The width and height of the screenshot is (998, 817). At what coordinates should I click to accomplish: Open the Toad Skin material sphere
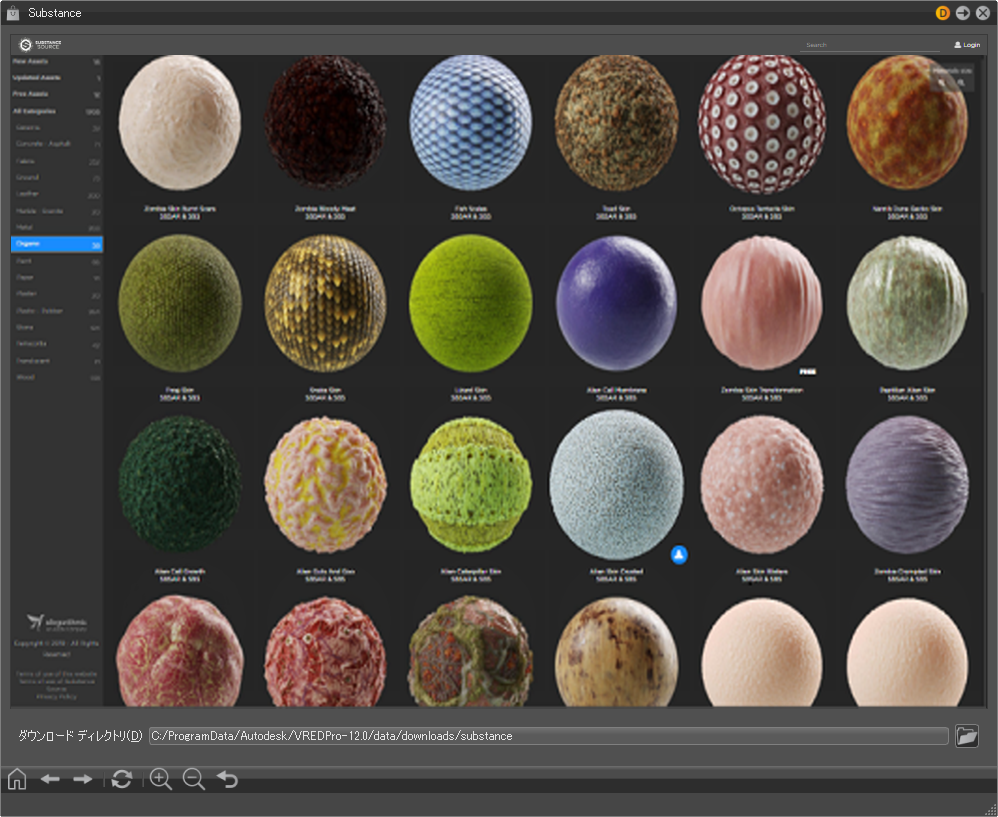pyautogui.click(x=616, y=123)
